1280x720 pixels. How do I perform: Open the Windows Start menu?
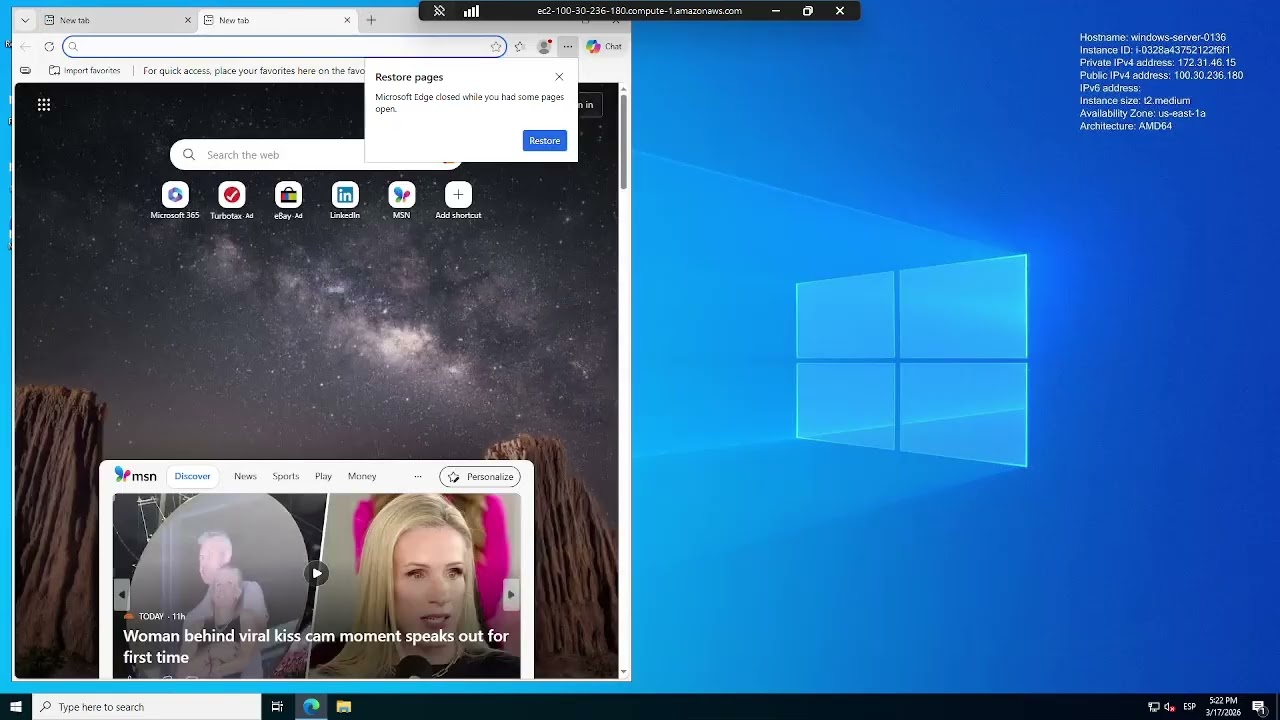[16, 707]
